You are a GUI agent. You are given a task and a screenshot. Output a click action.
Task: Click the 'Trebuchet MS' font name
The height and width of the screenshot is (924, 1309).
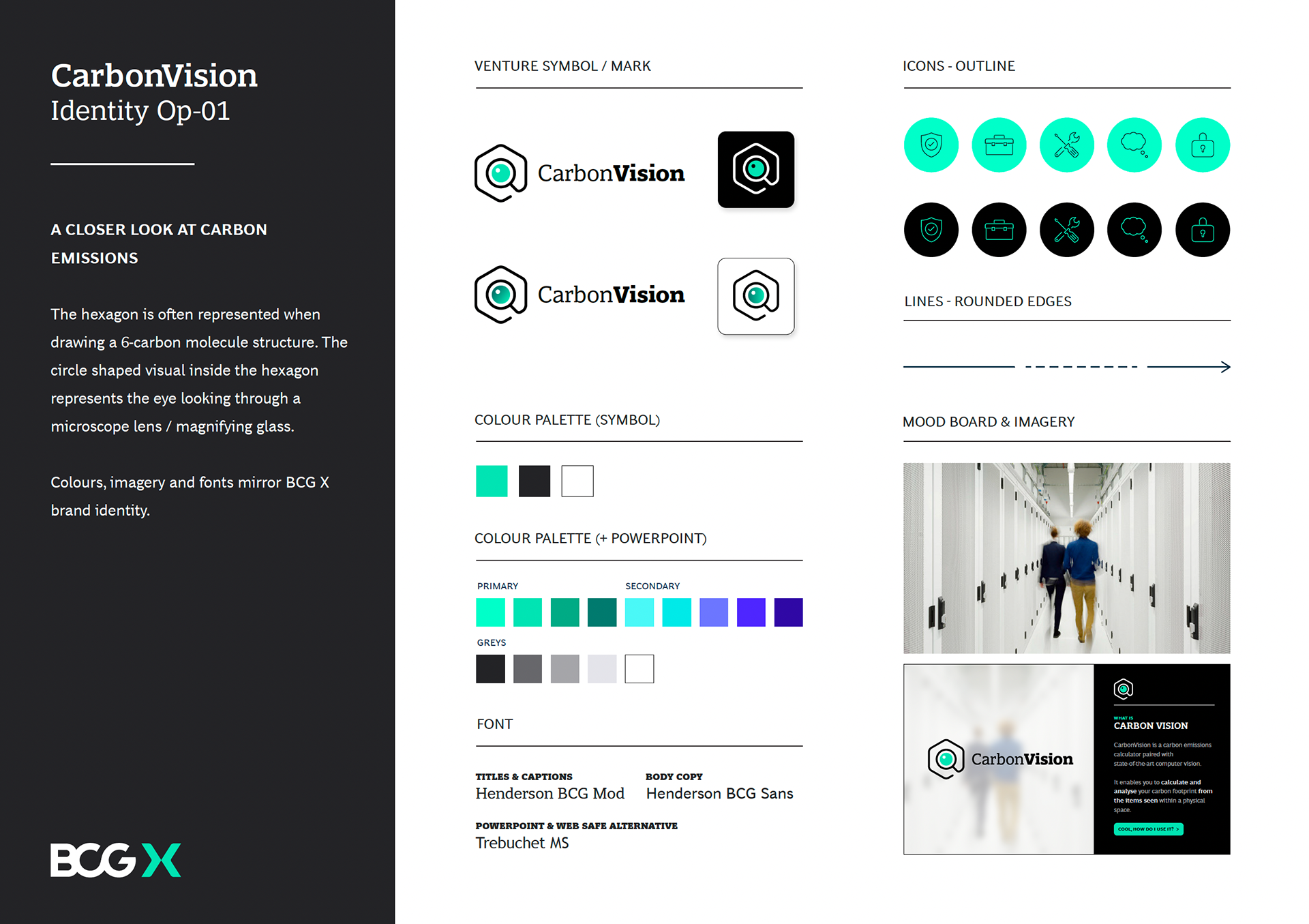522,843
